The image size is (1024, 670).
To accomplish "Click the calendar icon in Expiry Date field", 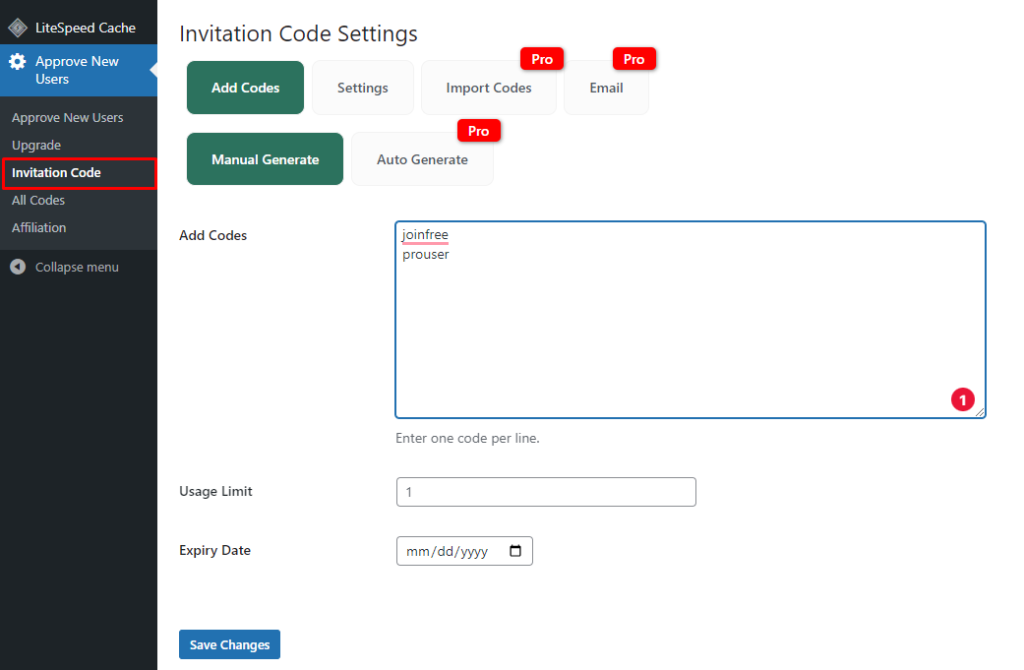I will [x=515, y=551].
